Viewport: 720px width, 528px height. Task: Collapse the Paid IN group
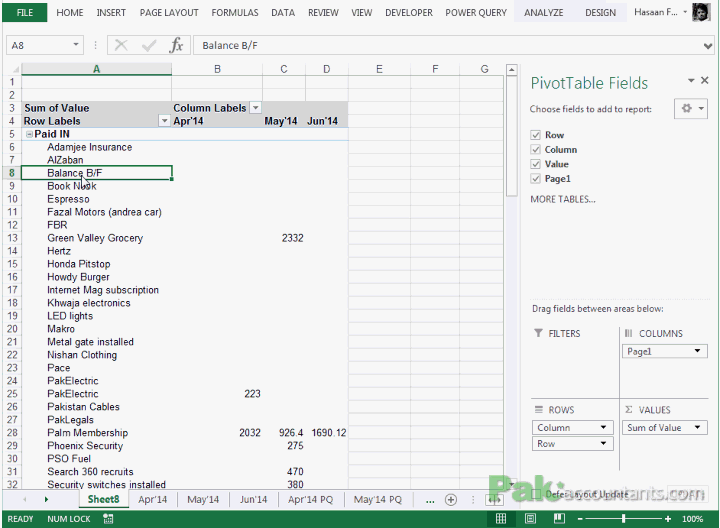(x=29, y=134)
